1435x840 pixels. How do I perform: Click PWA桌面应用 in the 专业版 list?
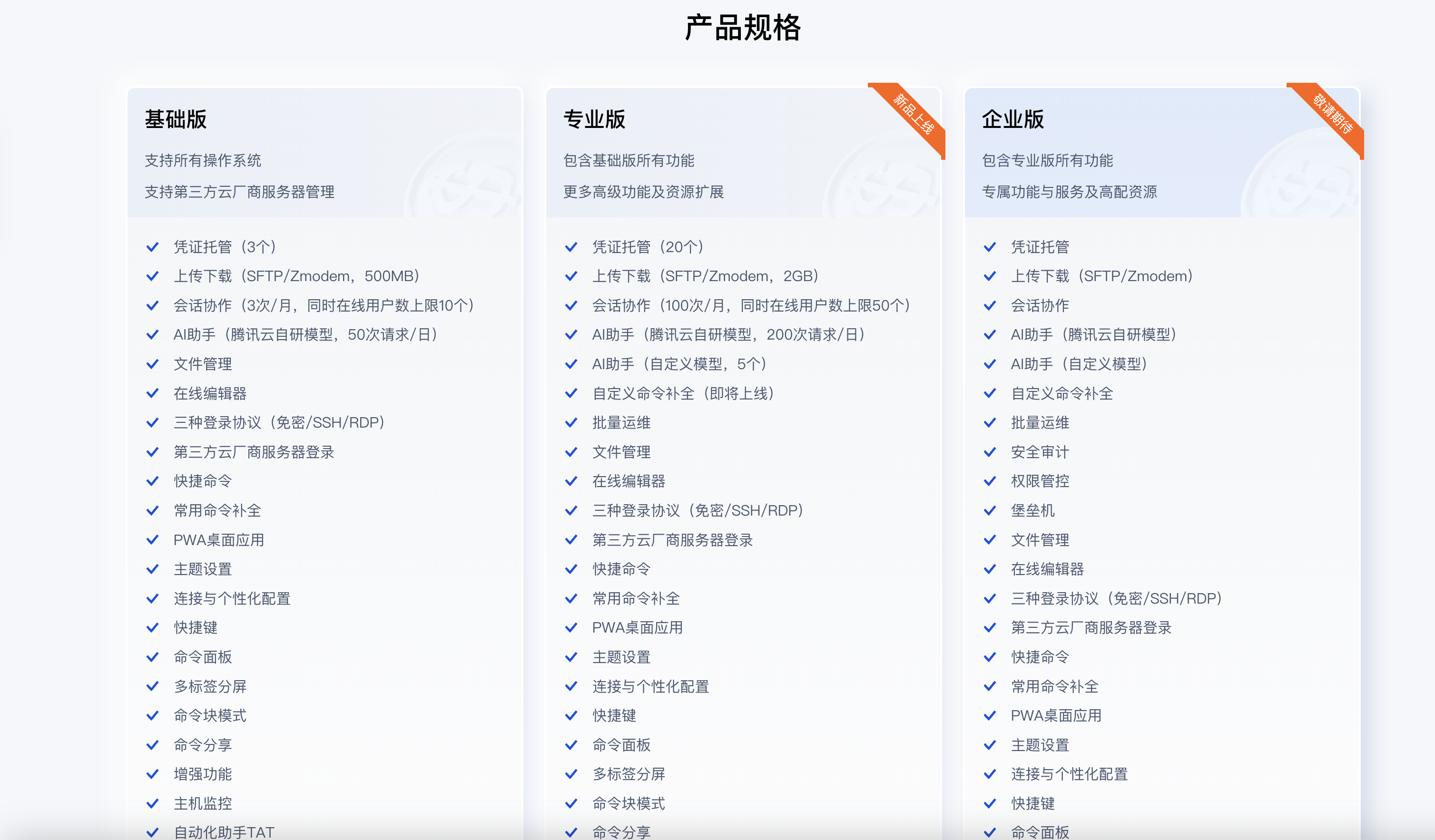point(637,628)
